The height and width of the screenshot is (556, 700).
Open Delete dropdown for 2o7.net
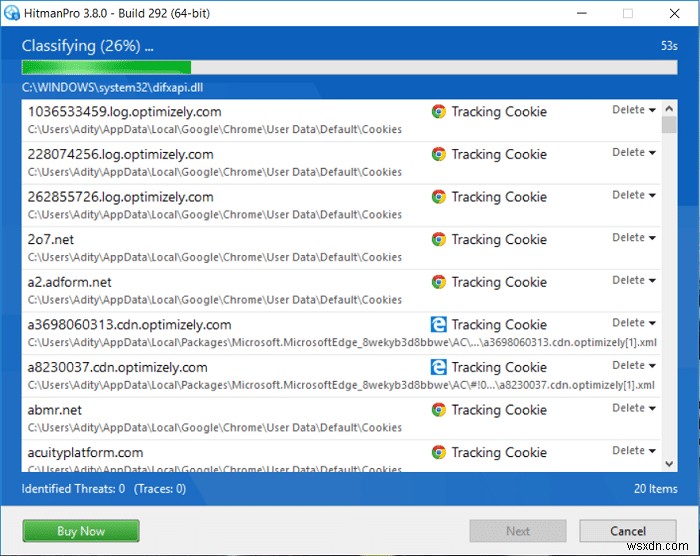point(633,238)
